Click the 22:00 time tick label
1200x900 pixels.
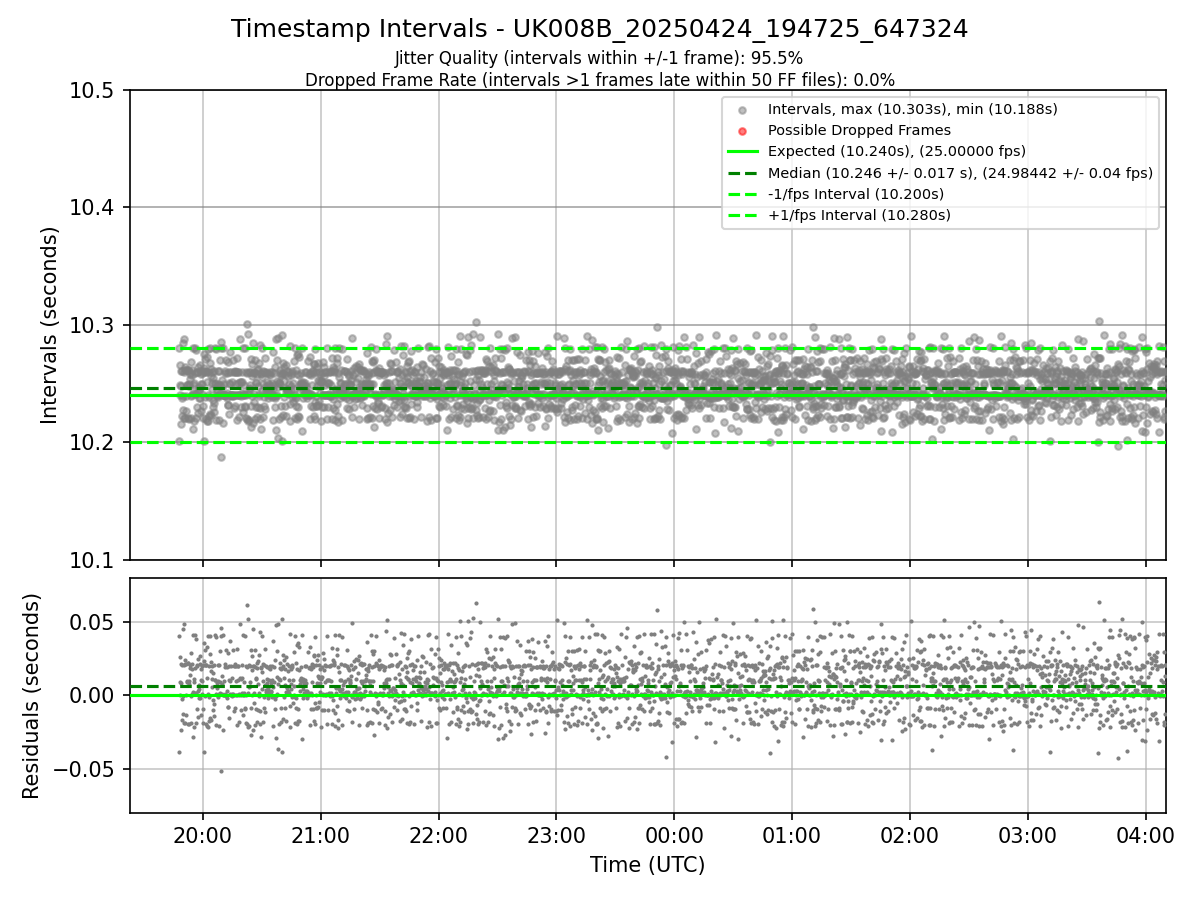(438, 834)
